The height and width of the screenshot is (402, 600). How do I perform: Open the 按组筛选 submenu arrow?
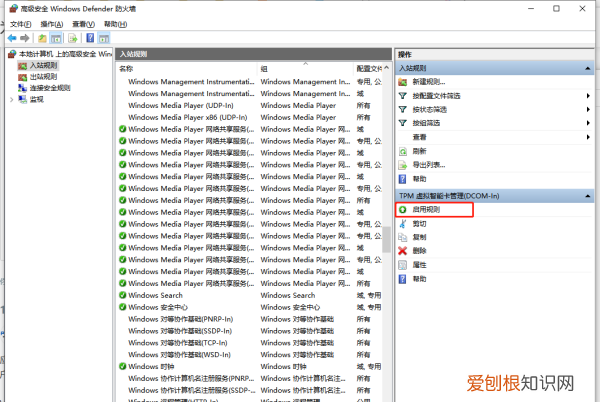(x=588, y=123)
